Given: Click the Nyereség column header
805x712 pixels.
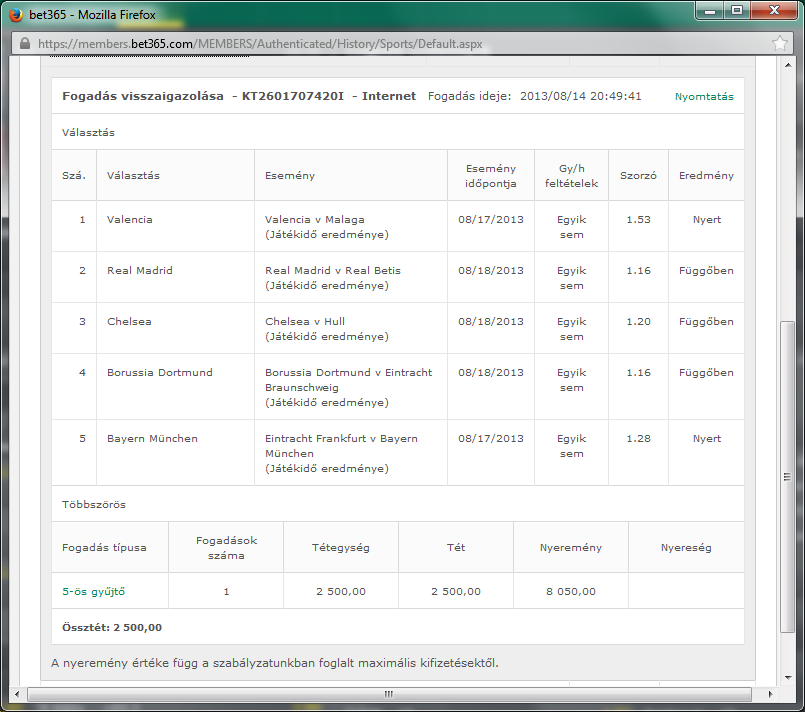Looking at the screenshot, I should [686, 548].
